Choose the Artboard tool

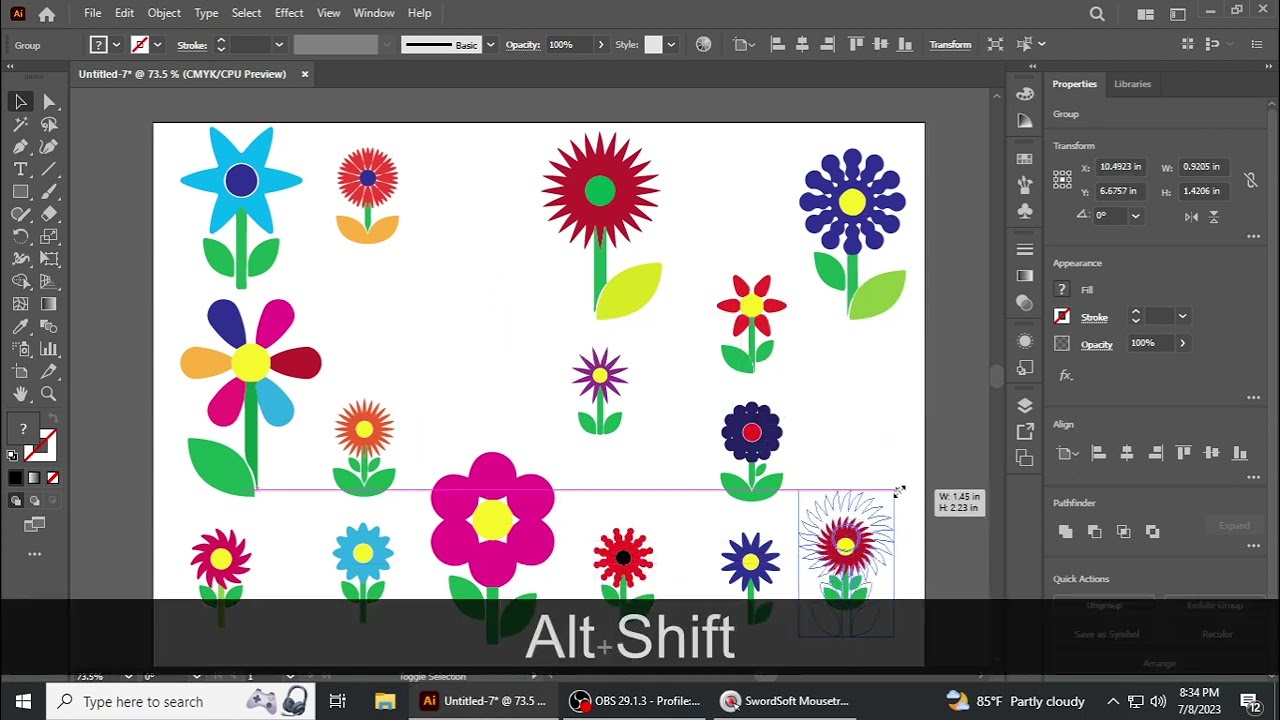pyautogui.click(x=20, y=372)
